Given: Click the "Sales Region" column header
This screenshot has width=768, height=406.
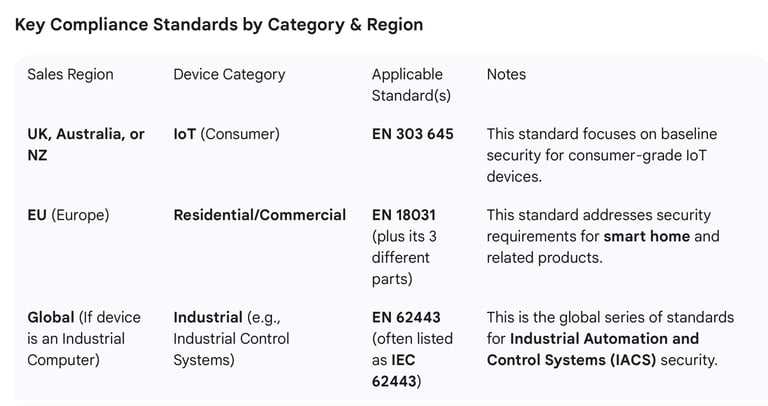Looking at the screenshot, I should pos(70,74).
